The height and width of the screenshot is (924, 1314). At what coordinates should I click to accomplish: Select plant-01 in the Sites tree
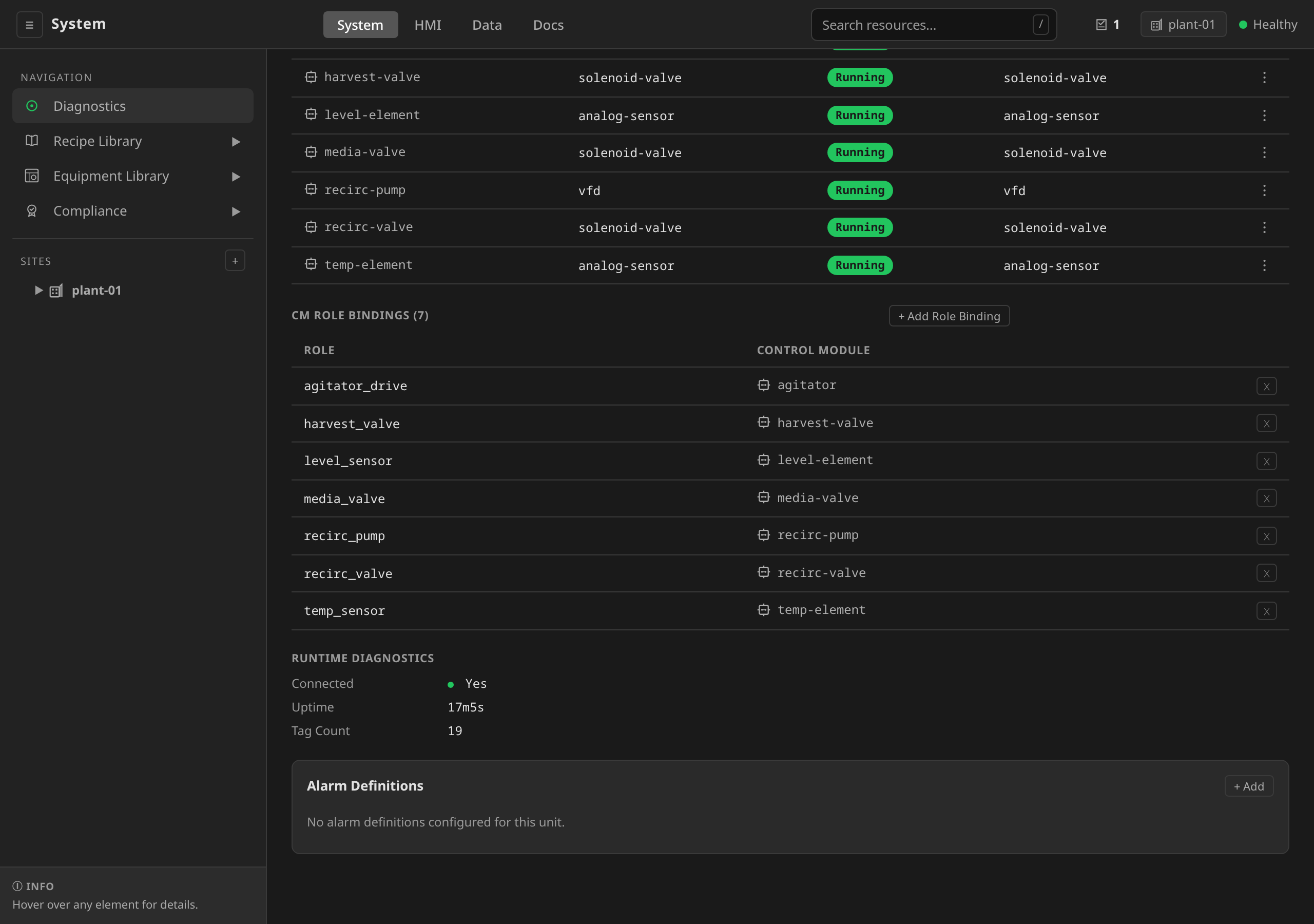click(x=96, y=290)
